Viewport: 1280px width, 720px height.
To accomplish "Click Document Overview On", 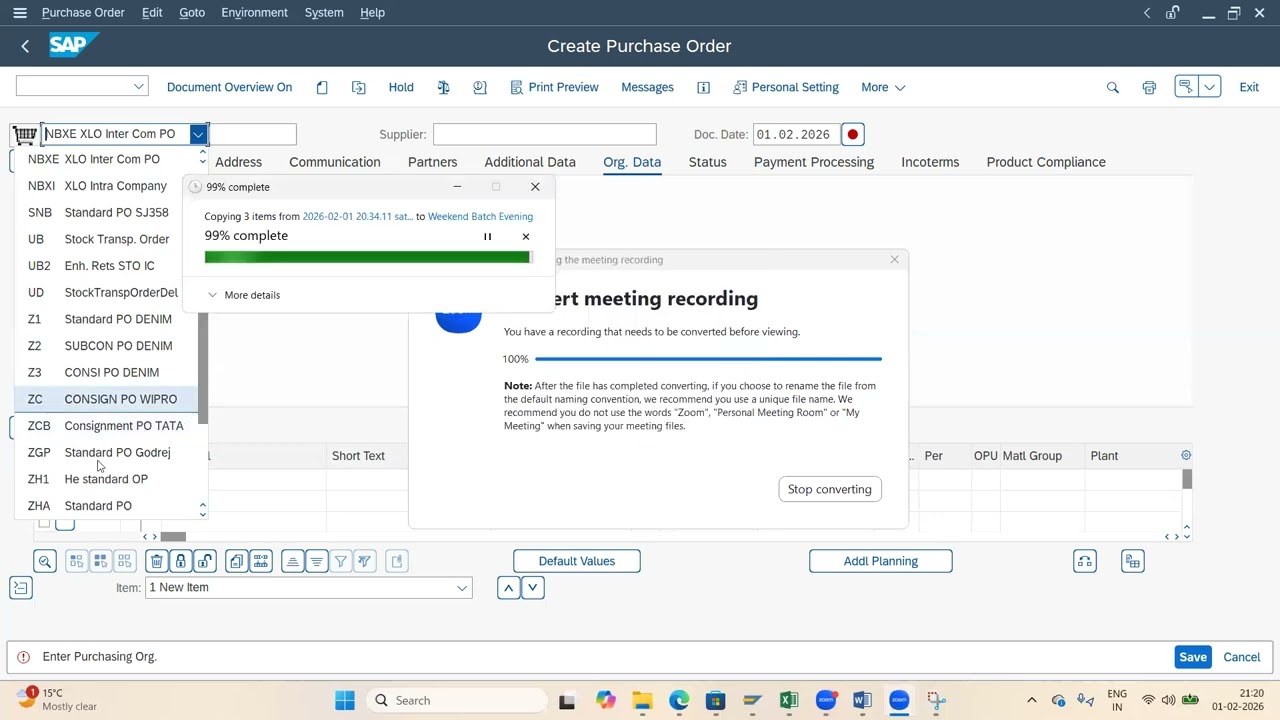I will [x=230, y=87].
